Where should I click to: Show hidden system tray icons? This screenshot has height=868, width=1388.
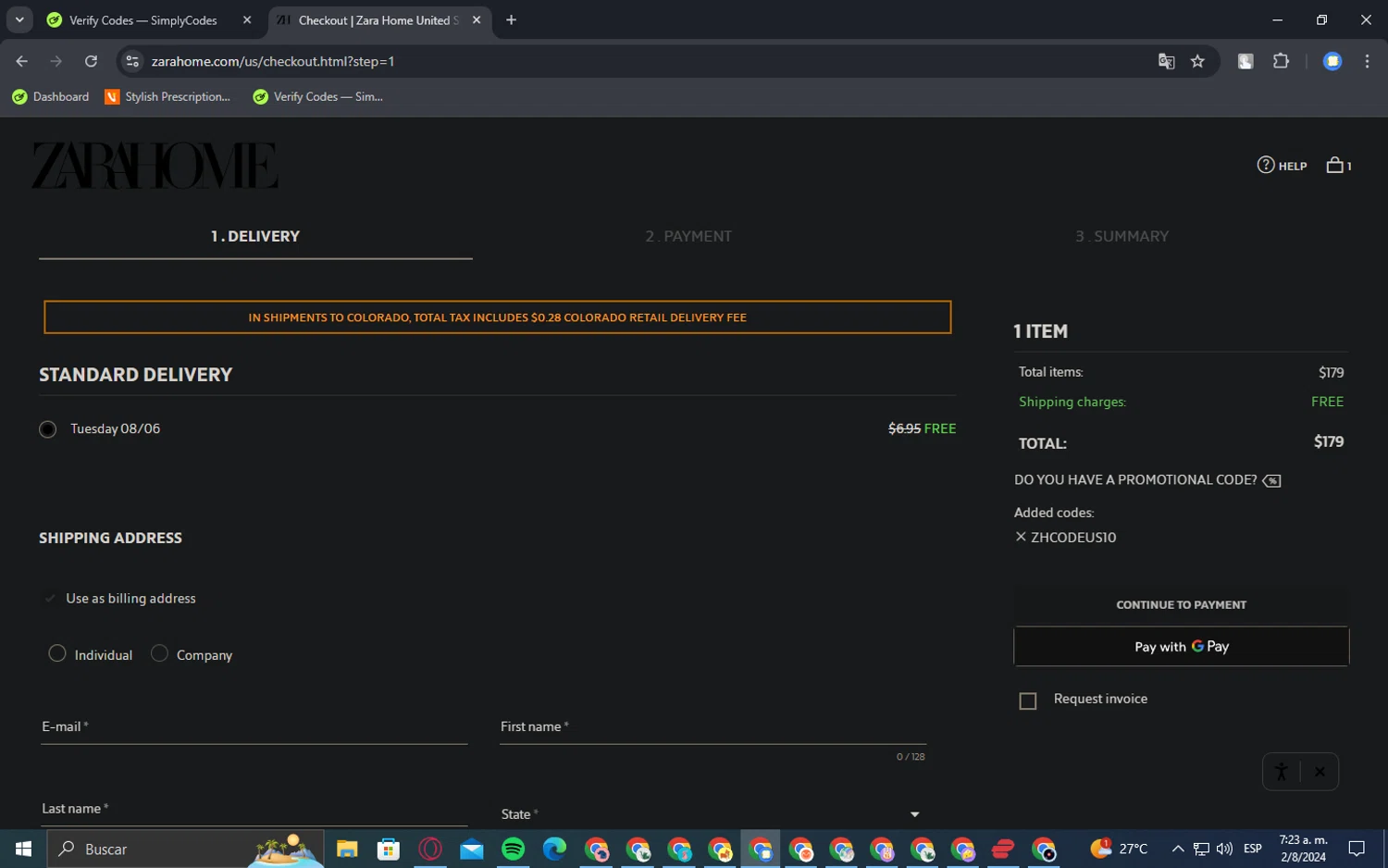click(x=1177, y=849)
